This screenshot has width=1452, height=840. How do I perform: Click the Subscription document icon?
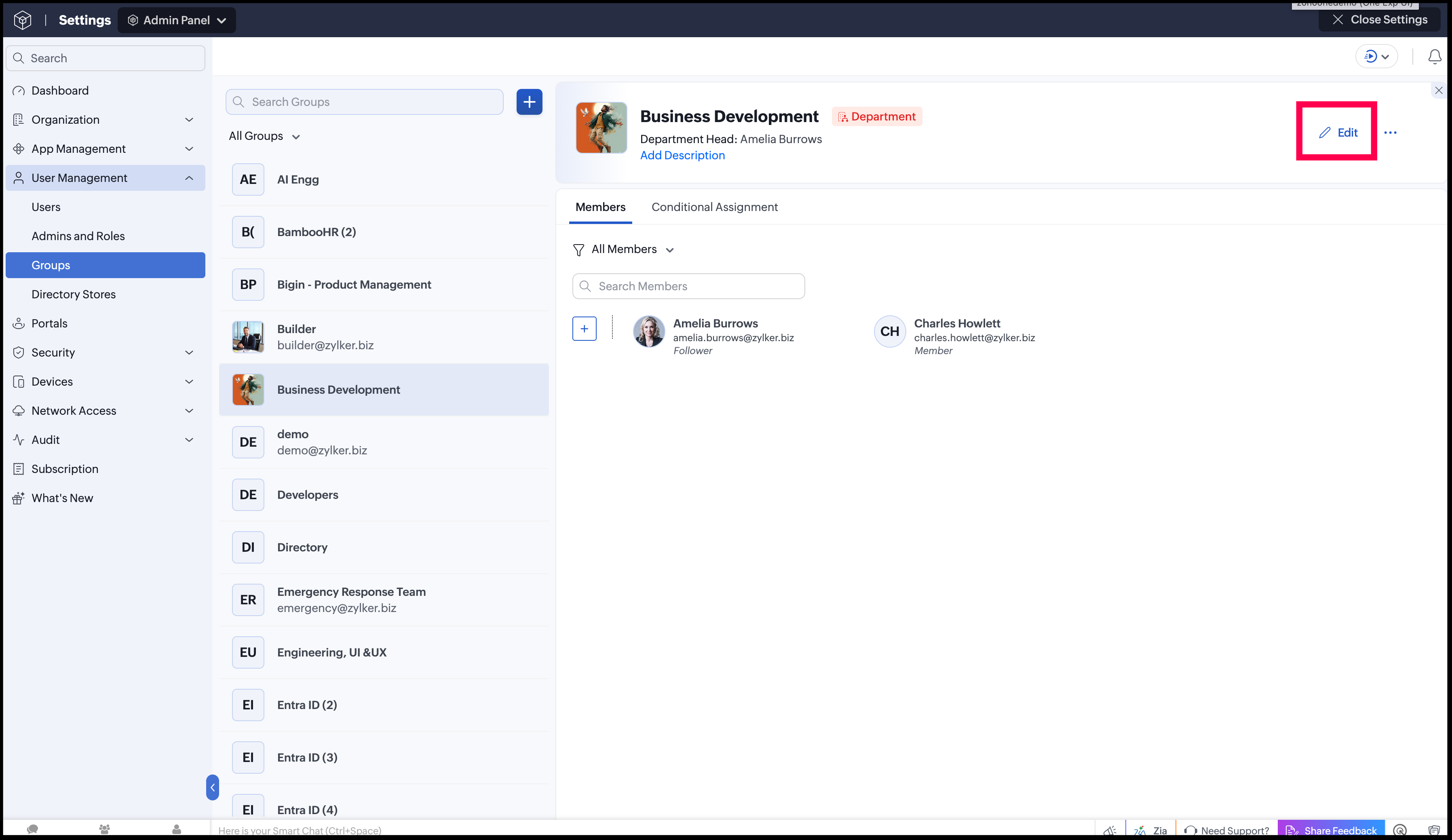click(x=19, y=469)
